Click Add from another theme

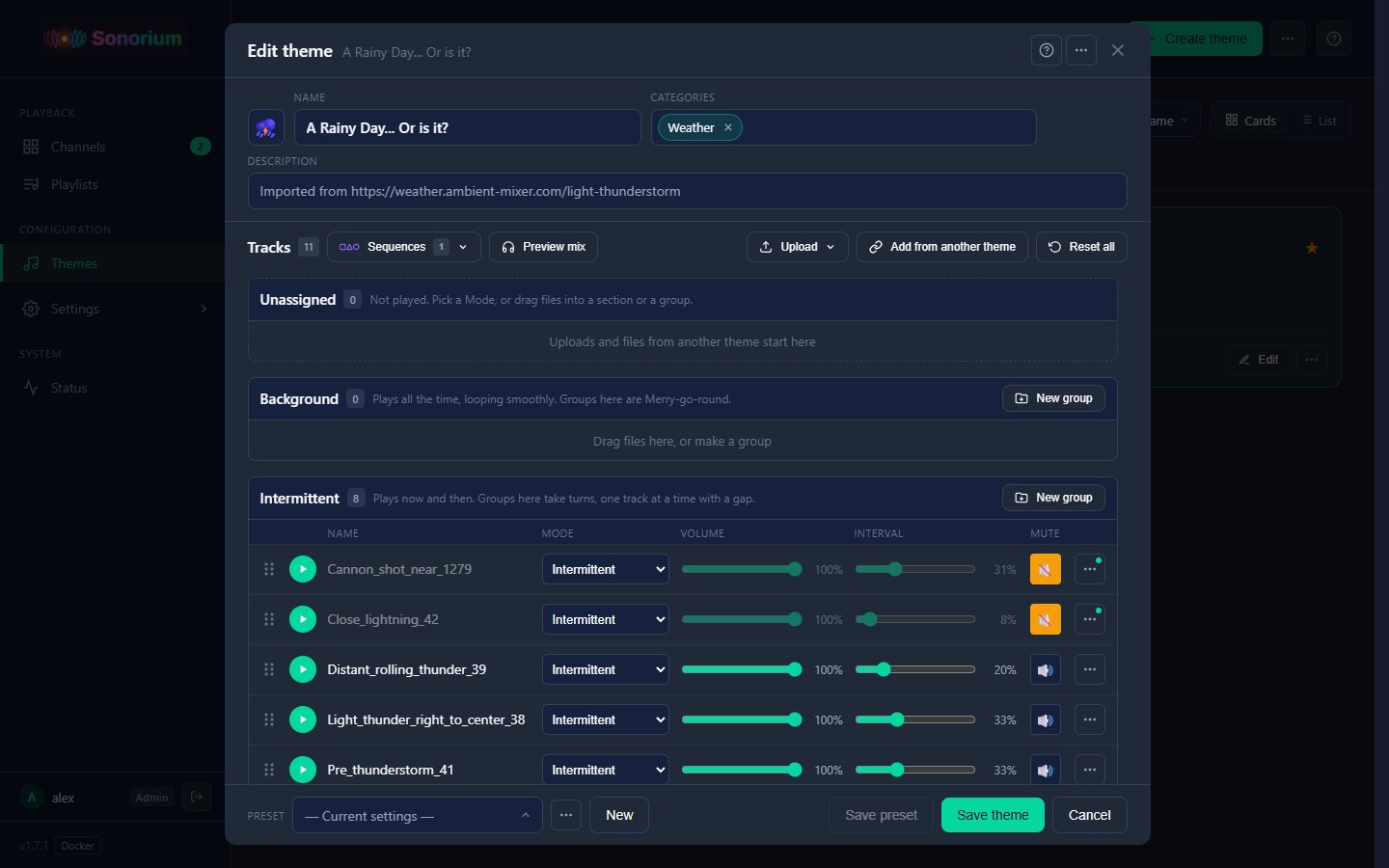click(x=942, y=247)
